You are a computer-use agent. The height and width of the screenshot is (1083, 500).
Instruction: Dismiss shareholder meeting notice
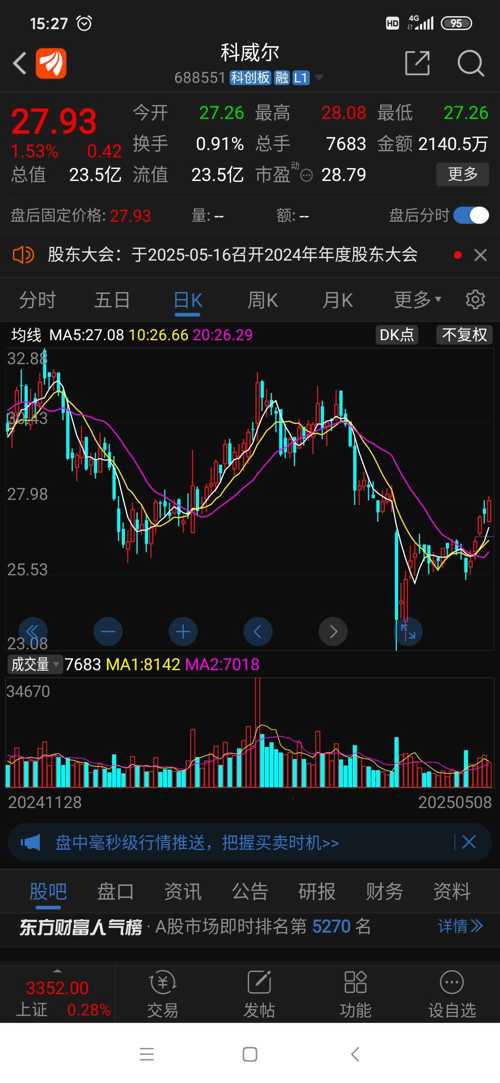tap(481, 255)
